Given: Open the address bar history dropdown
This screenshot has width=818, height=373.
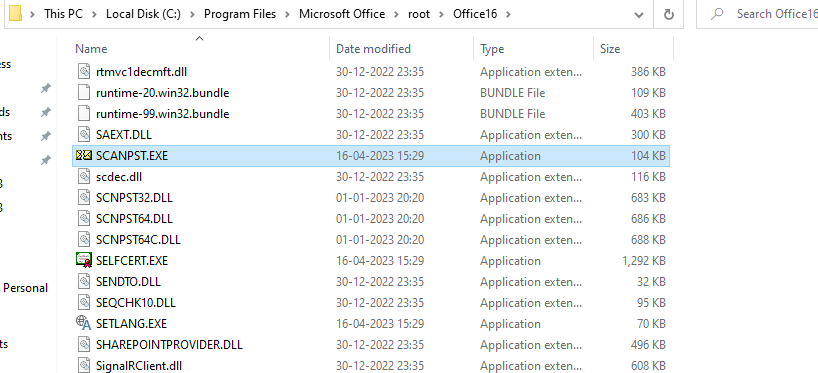Looking at the screenshot, I should pos(639,15).
